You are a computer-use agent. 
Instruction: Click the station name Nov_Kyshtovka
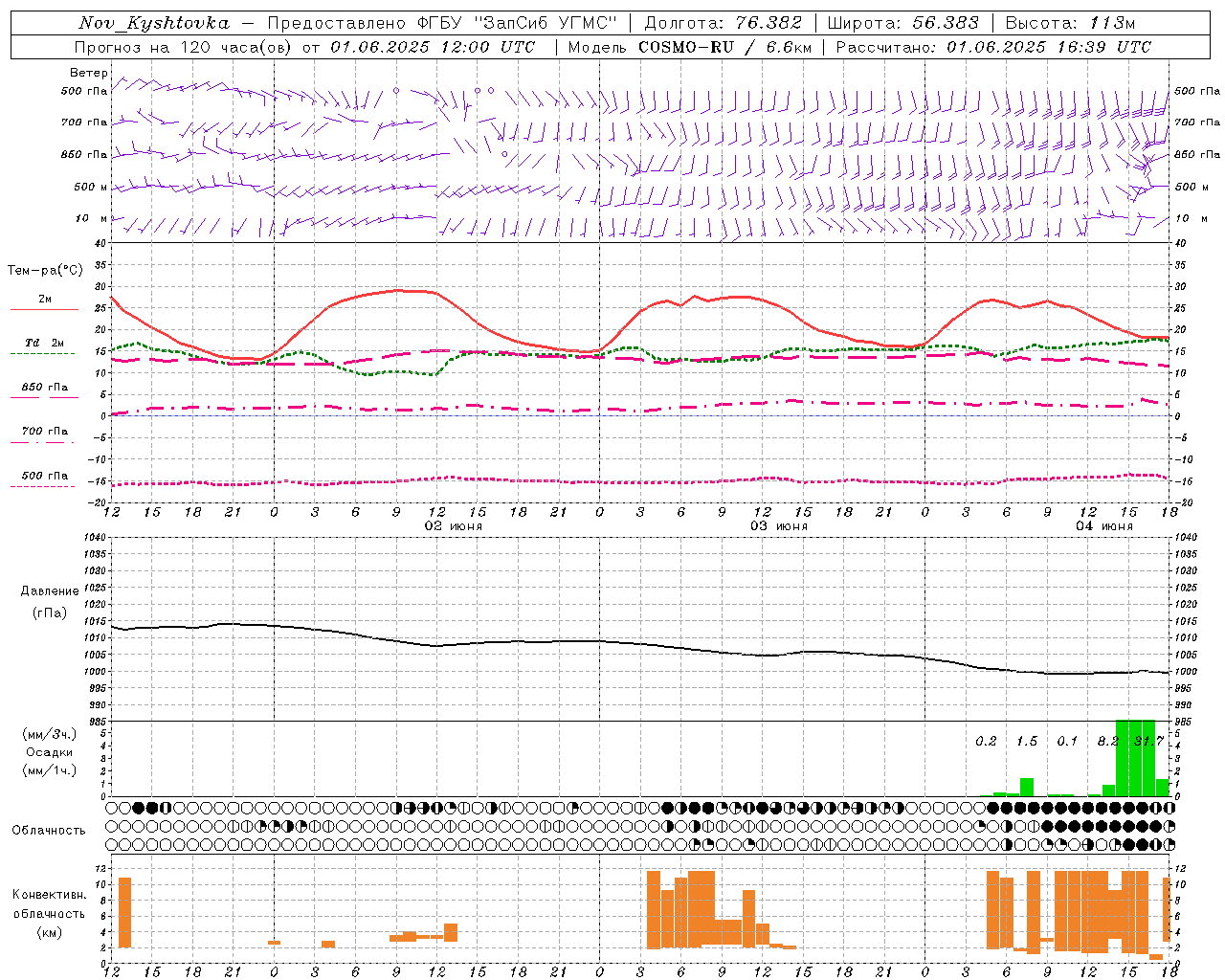154,23
